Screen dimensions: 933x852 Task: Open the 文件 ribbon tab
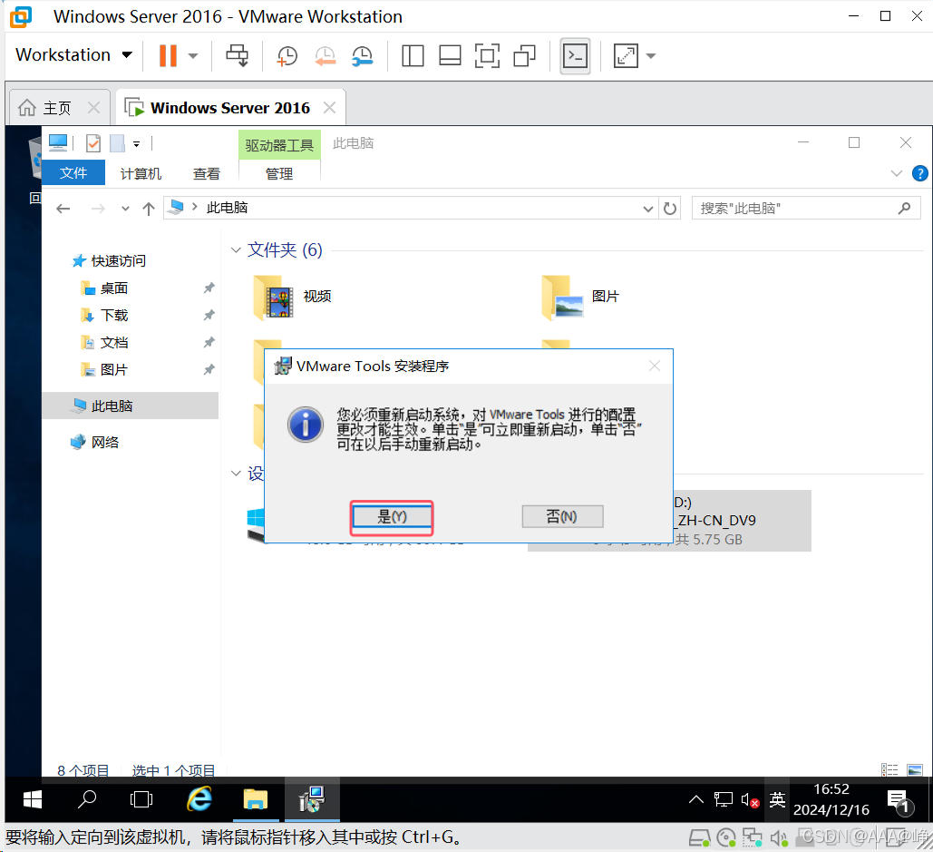pyautogui.click(x=73, y=173)
